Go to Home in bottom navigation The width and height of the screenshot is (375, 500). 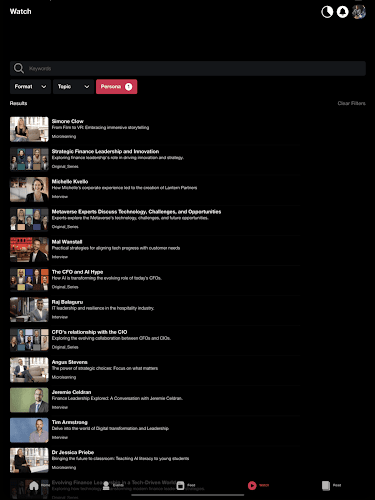tap(34, 485)
